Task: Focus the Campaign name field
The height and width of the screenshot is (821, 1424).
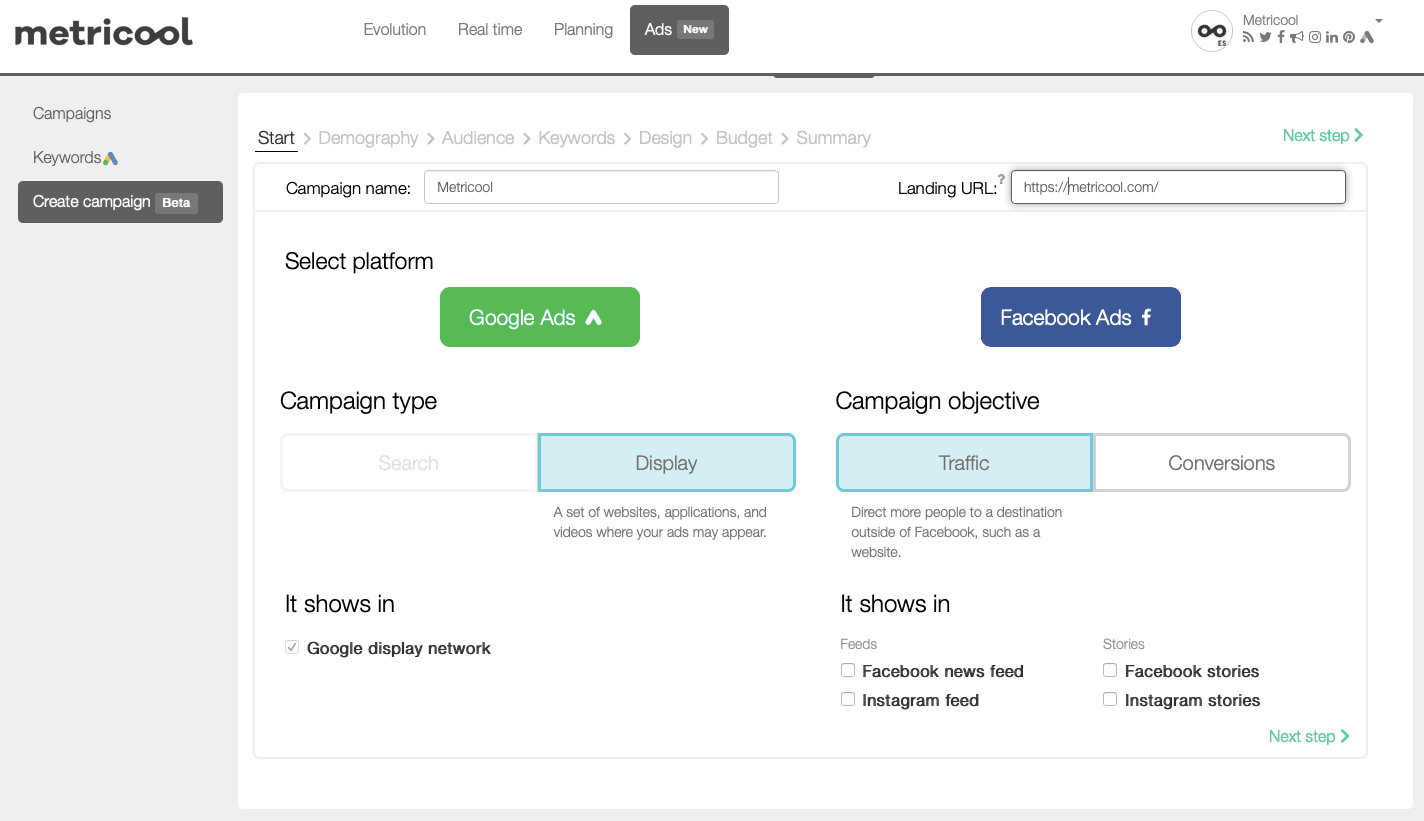Action: [x=601, y=187]
